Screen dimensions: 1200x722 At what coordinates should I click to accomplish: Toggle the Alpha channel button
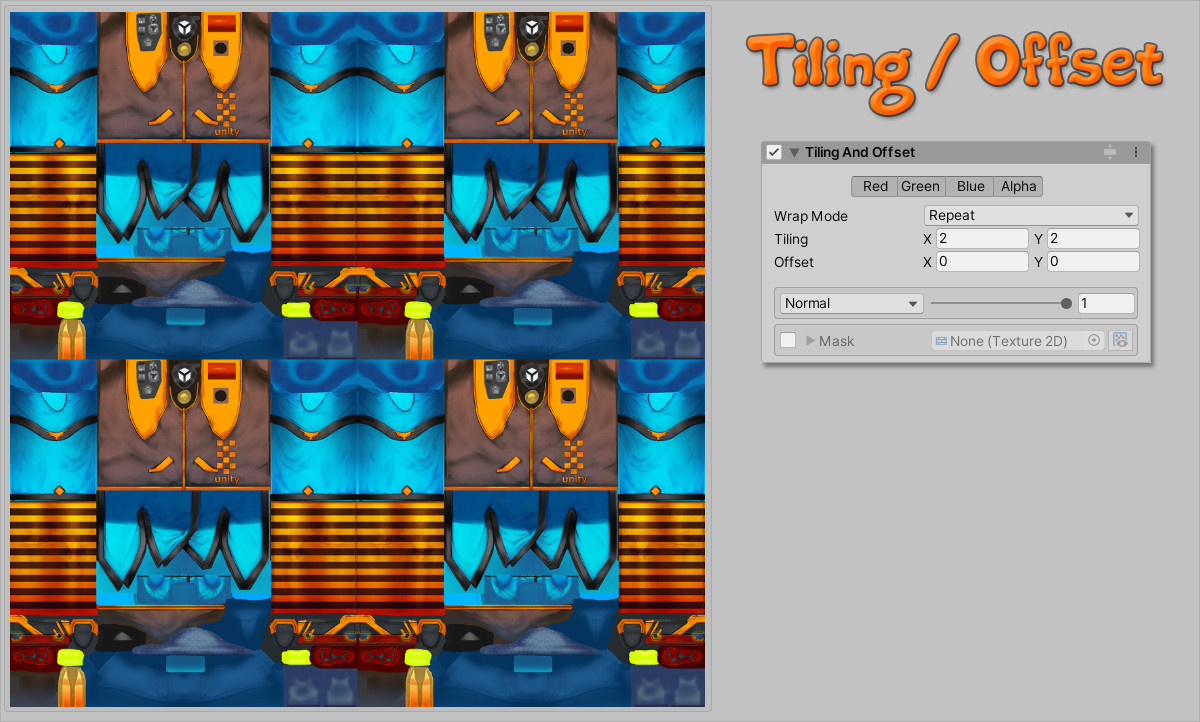[x=1018, y=186]
